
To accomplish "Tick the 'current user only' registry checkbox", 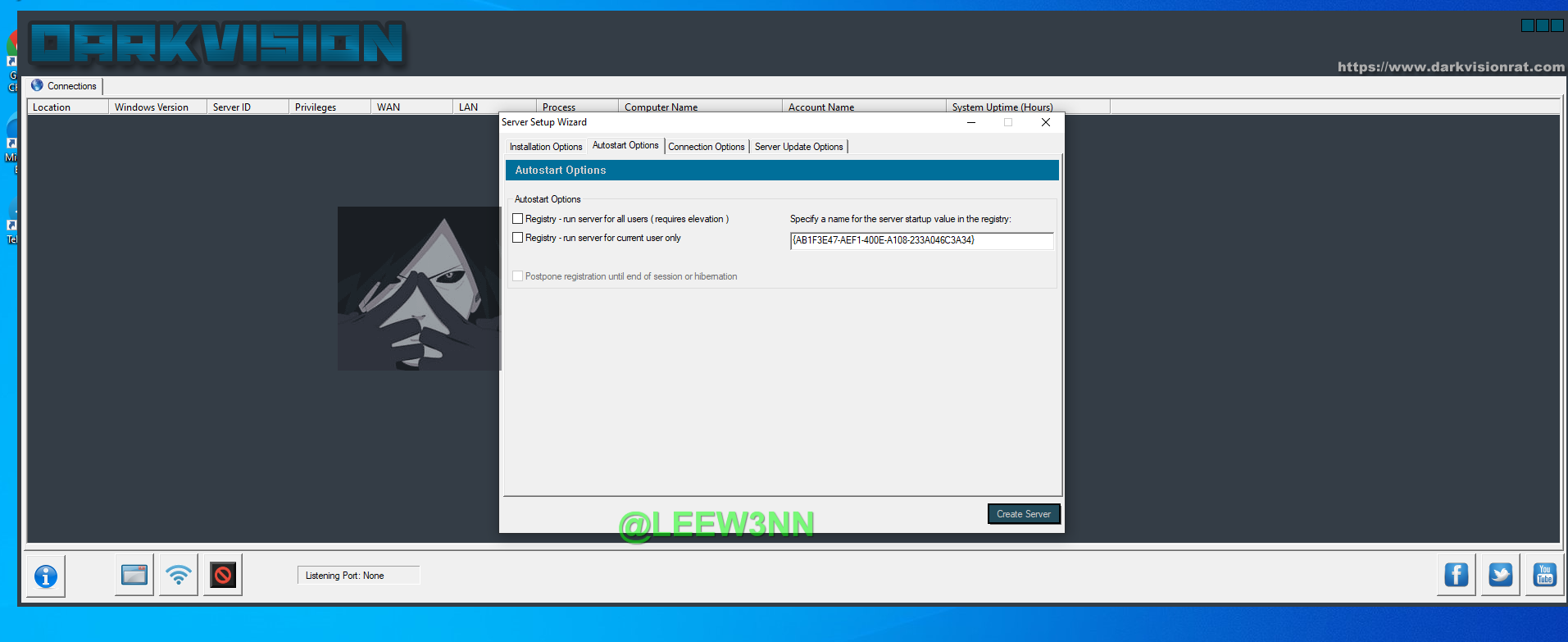I will [517, 238].
